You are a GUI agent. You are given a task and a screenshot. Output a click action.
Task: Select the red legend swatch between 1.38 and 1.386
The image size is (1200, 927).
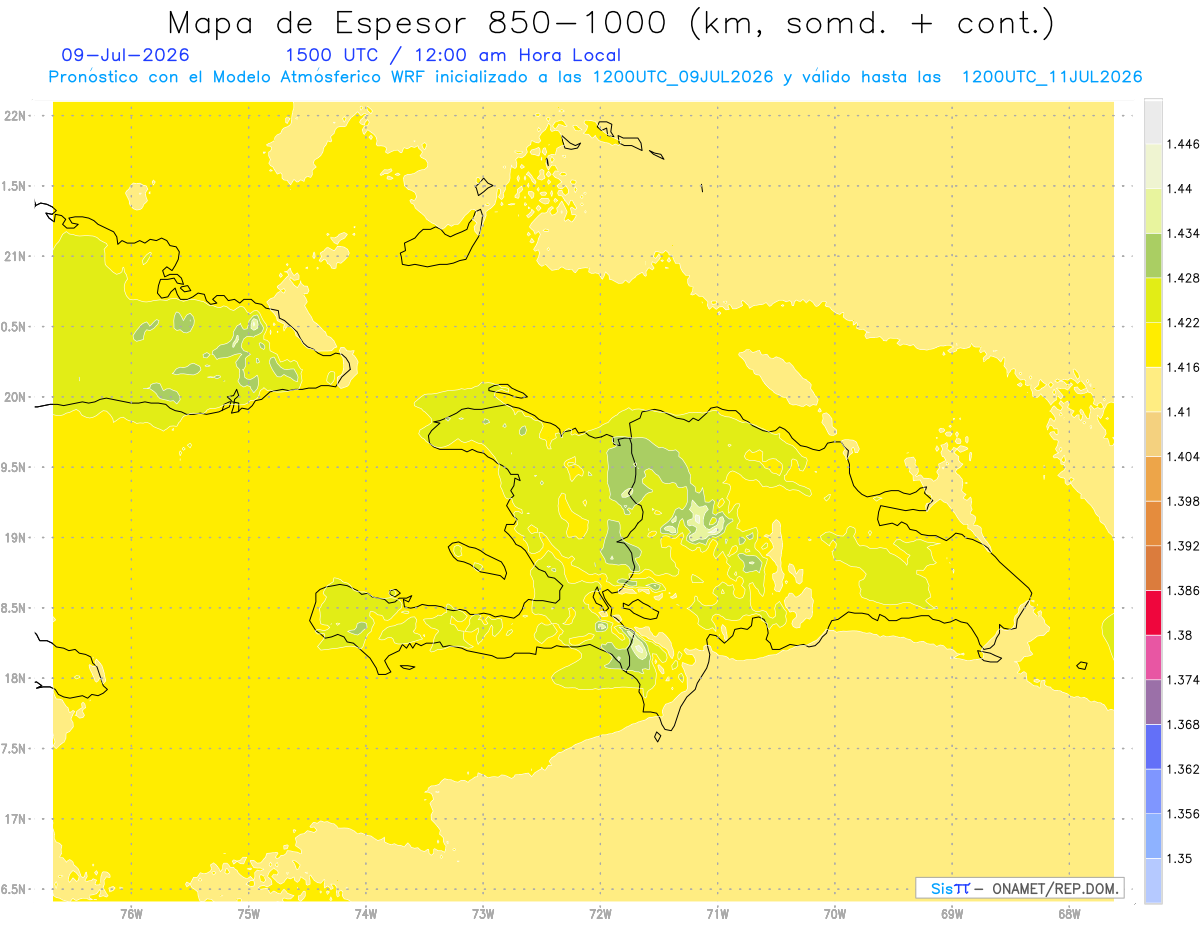click(1153, 613)
